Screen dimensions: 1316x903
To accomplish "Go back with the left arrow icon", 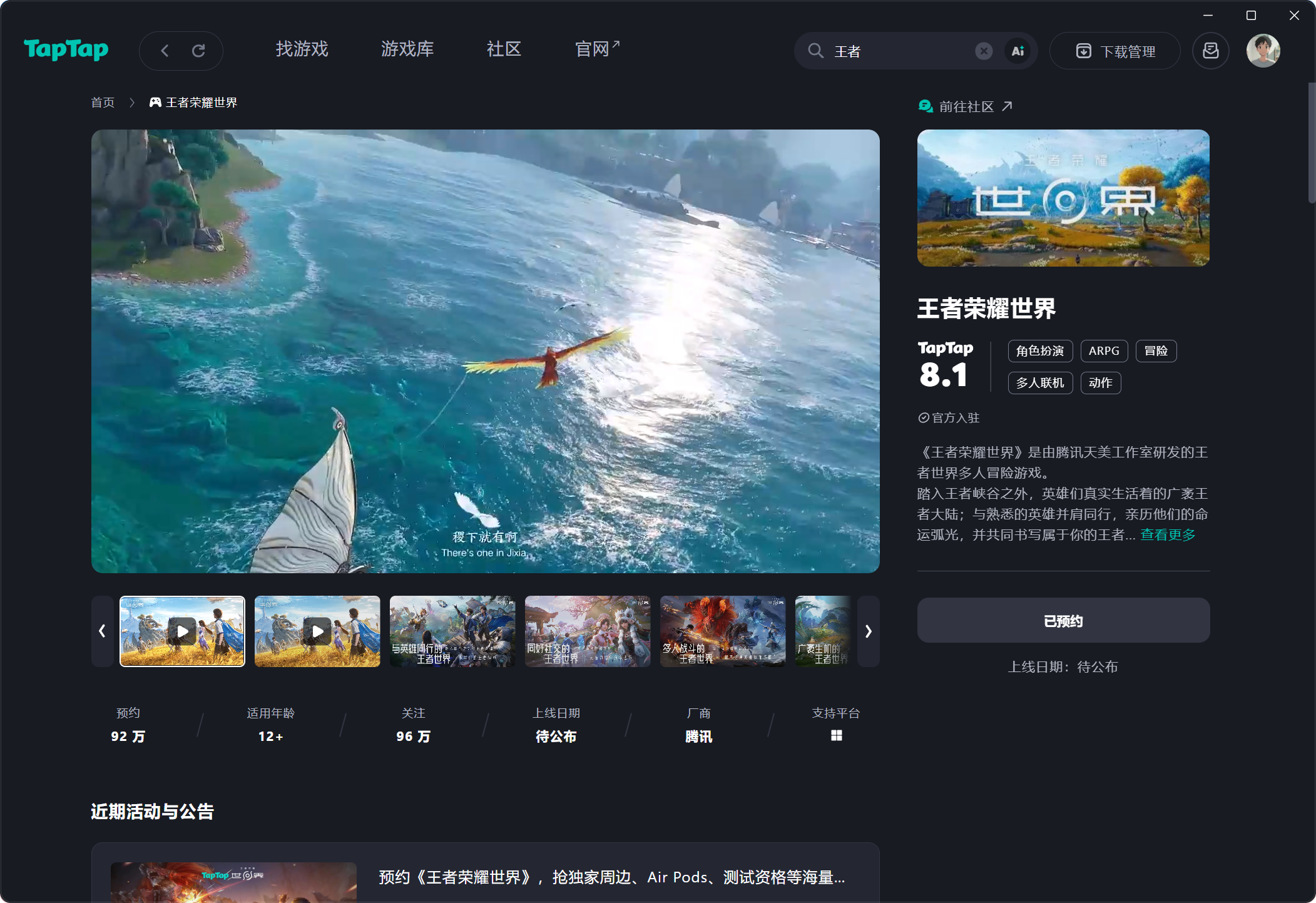I will click(x=165, y=51).
